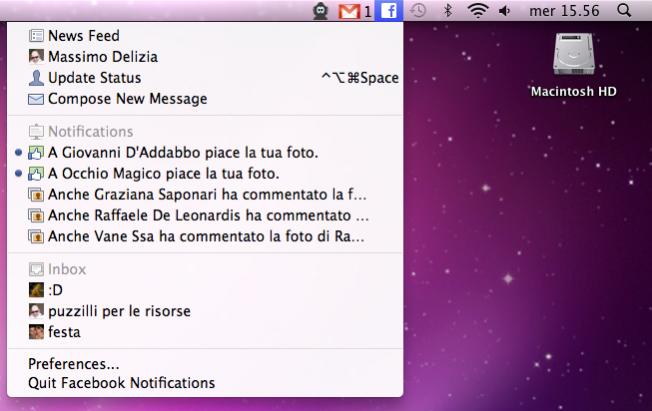Select Compose New Message
The height and width of the screenshot is (411, 652).
[205, 99]
